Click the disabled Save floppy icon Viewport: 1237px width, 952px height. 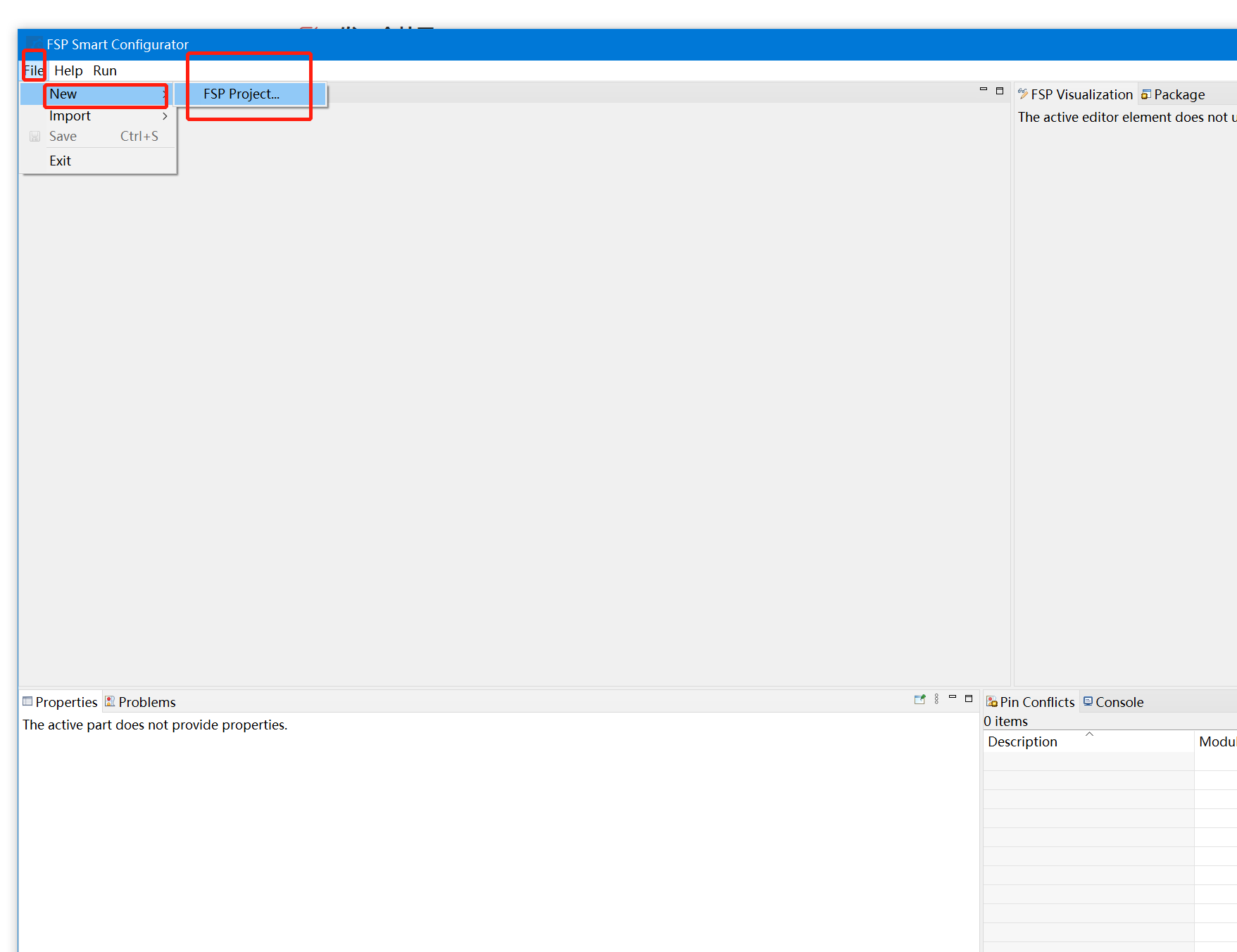pyautogui.click(x=34, y=137)
